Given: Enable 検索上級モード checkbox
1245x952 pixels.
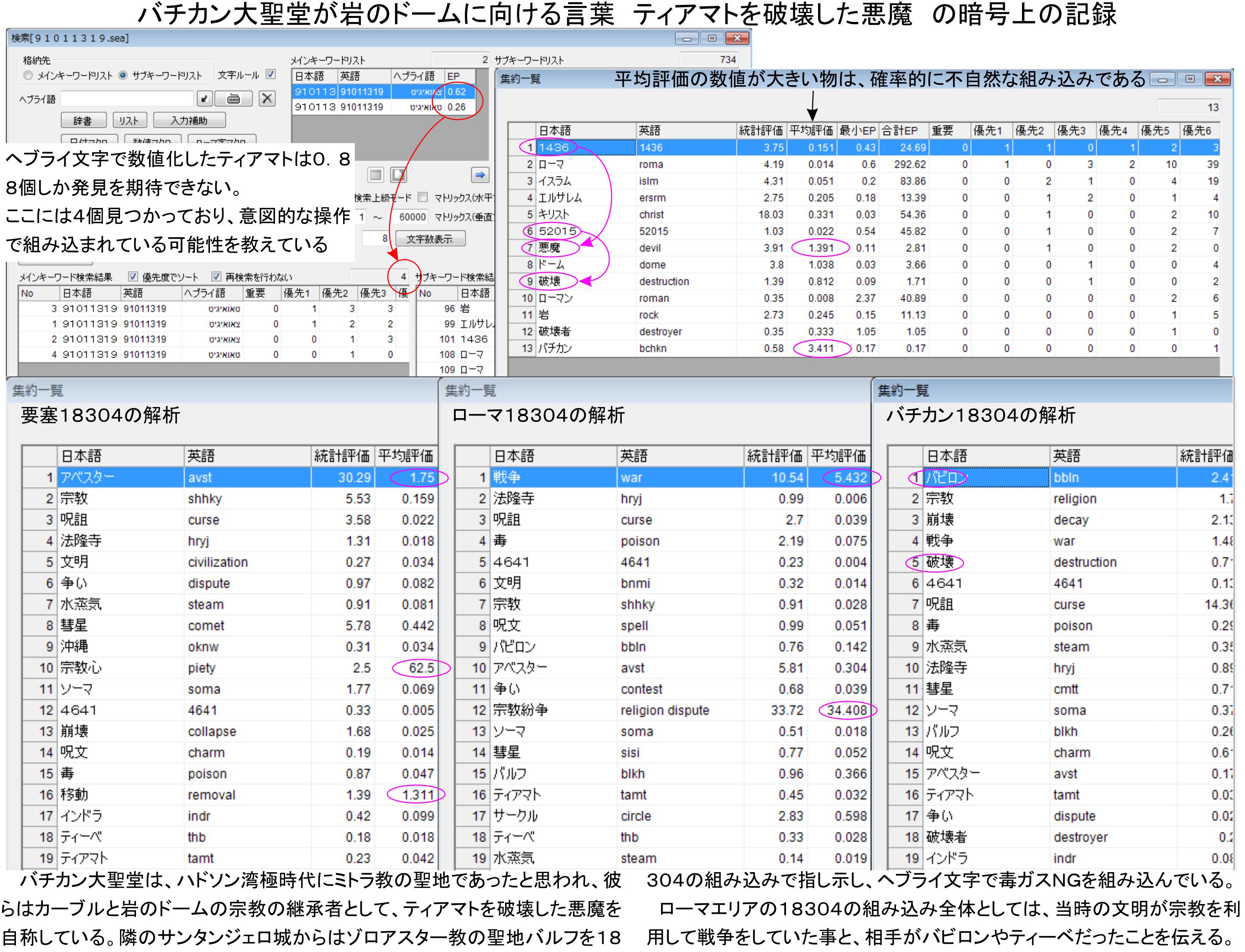Looking at the screenshot, I should [x=422, y=197].
